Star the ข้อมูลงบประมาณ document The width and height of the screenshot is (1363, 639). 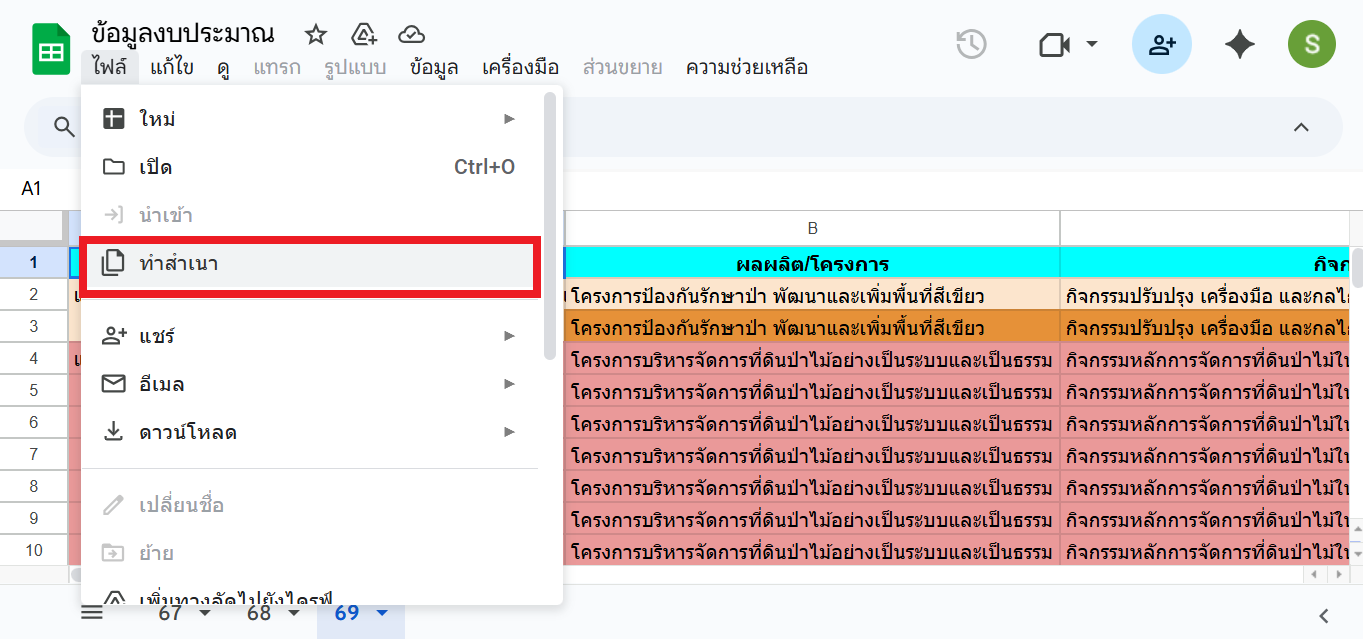pyautogui.click(x=316, y=35)
